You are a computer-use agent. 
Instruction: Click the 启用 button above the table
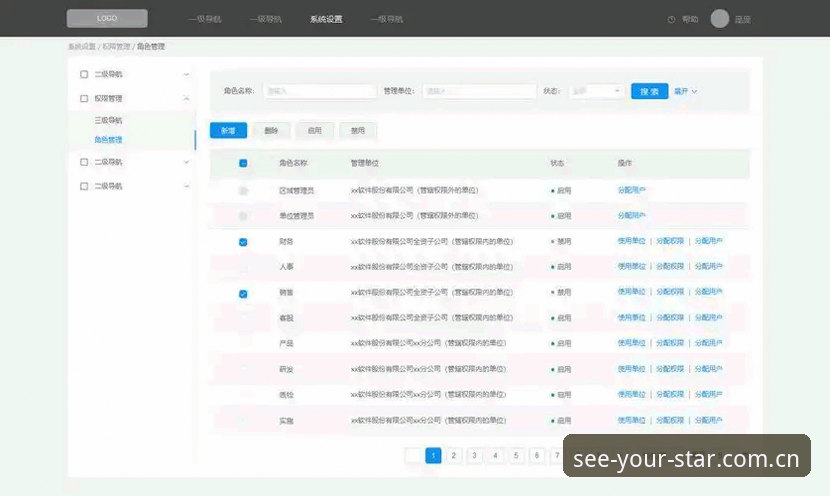coord(315,130)
